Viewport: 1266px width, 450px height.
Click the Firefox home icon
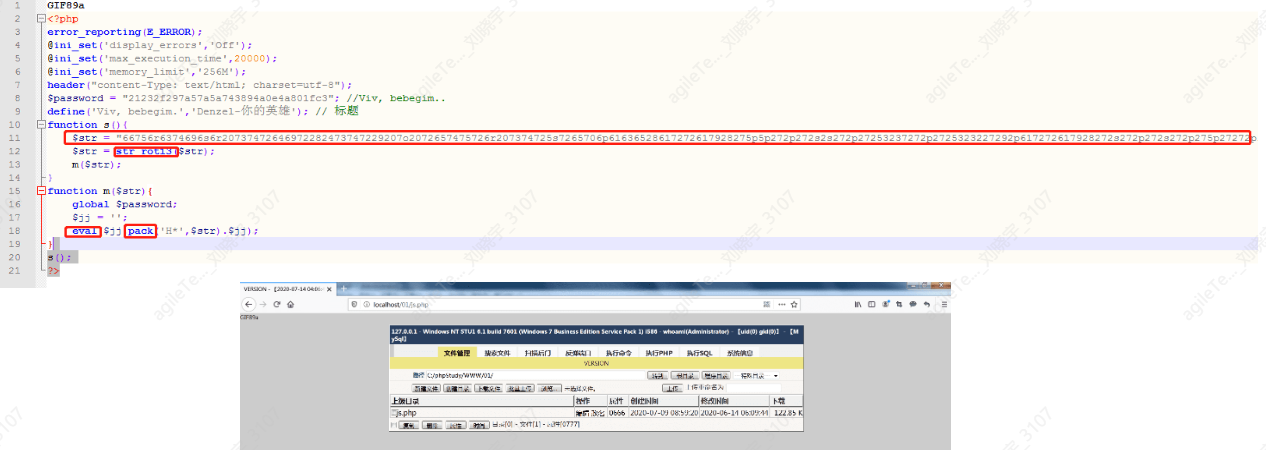[290, 304]
